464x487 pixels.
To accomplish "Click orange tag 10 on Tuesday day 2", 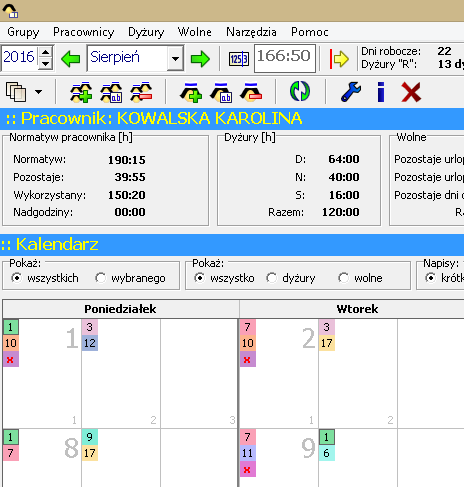I will [x=248, y=343].
